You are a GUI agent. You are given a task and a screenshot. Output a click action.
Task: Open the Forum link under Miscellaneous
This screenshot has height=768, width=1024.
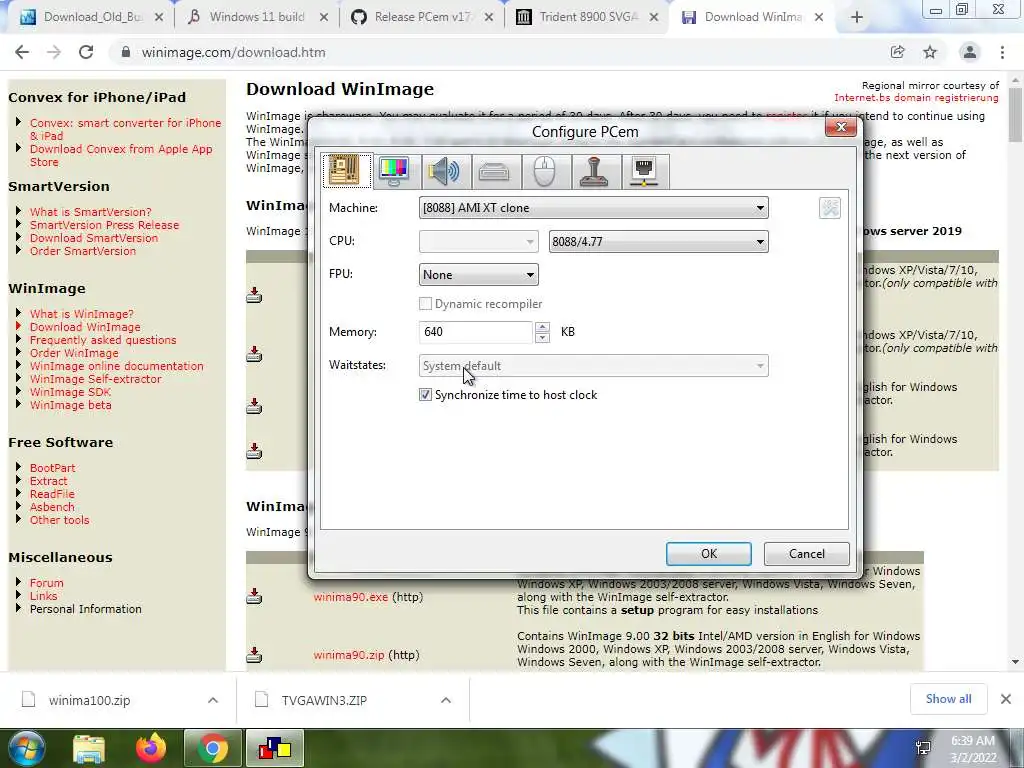click(46, 583)
